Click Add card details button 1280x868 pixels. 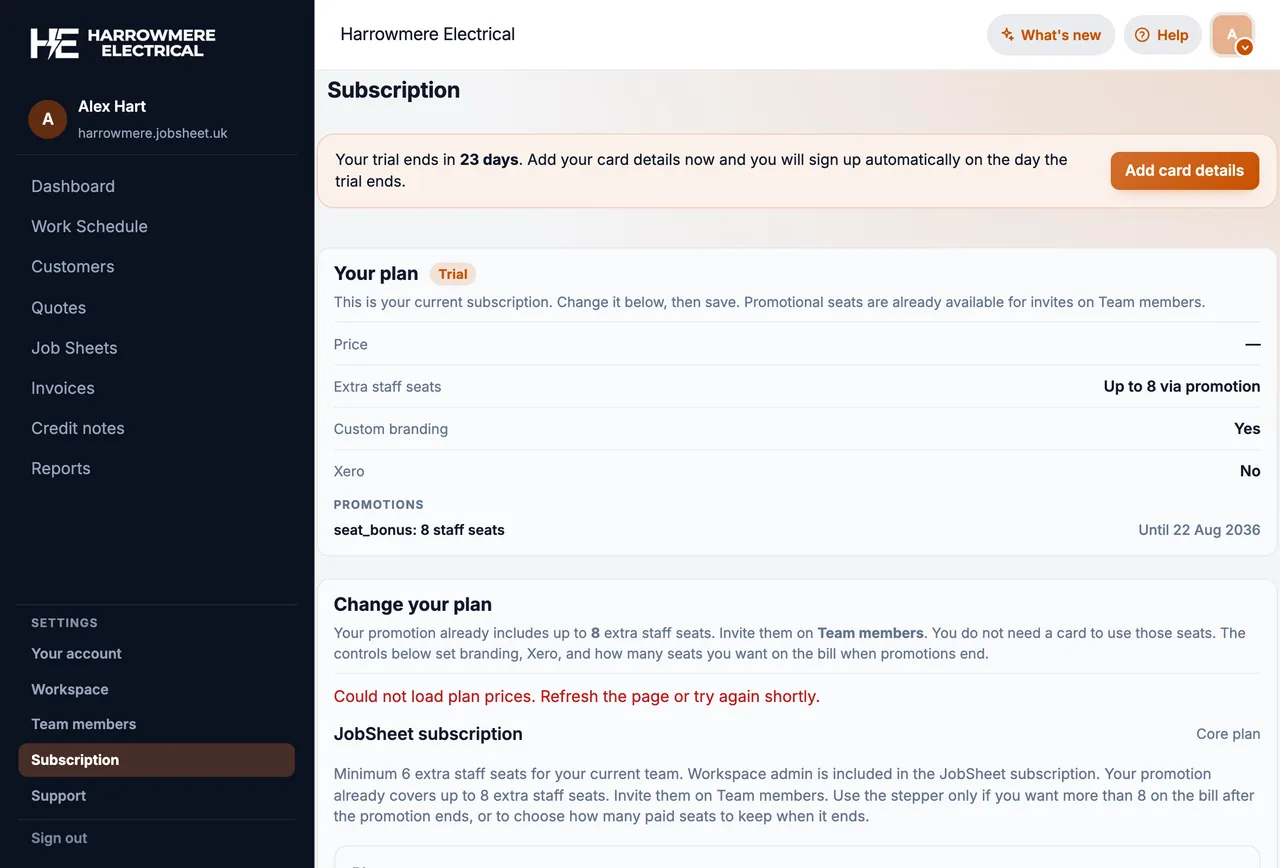[x=1184, y=170]
